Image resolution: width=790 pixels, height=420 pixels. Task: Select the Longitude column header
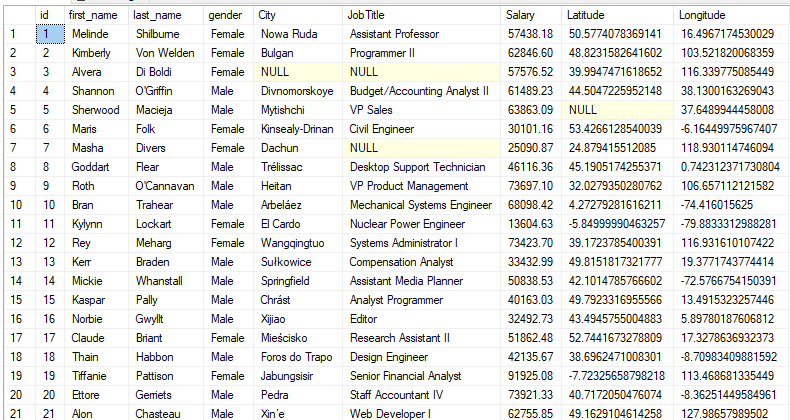(731, 15)
